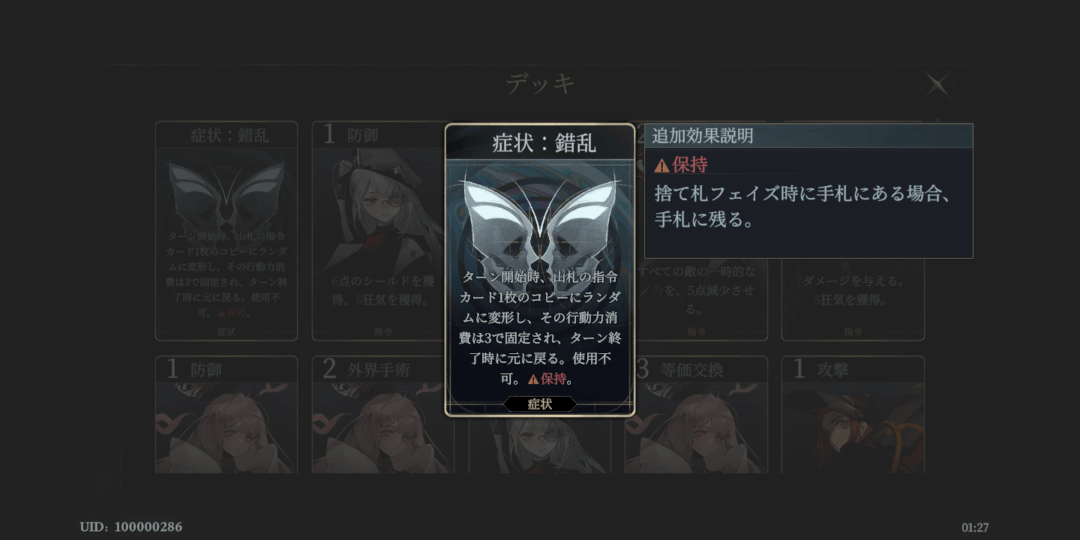The height and width of the screenshot is (540, 1080).
Task: Open the 等価交換 card costing 3
Action: pyautogui.click(x=696, y=415)
